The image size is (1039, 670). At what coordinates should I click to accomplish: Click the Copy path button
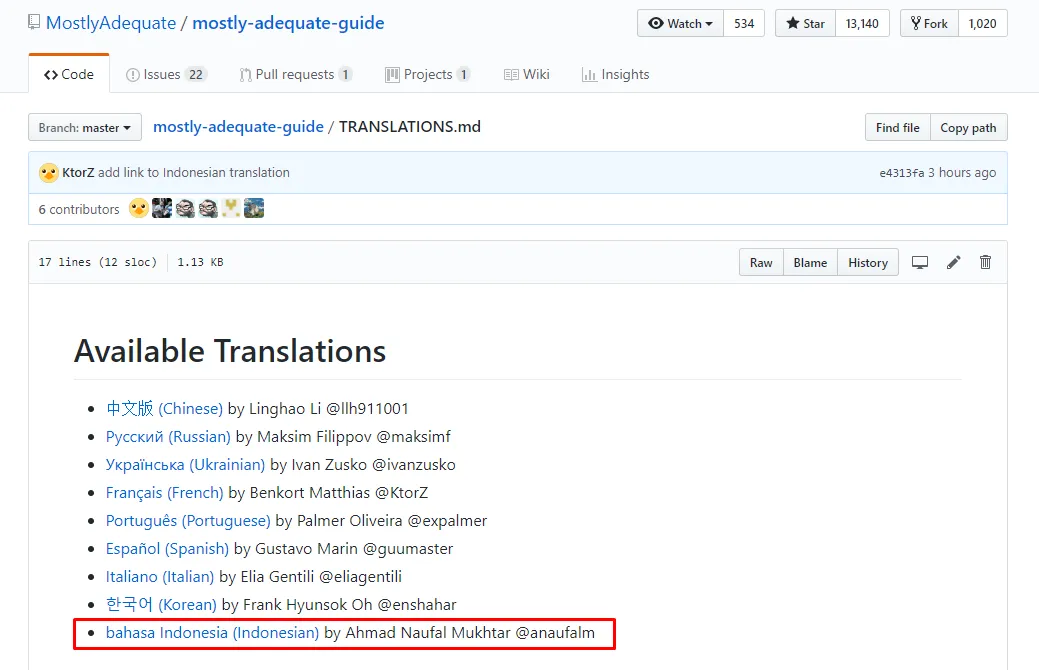pos(968,127)
